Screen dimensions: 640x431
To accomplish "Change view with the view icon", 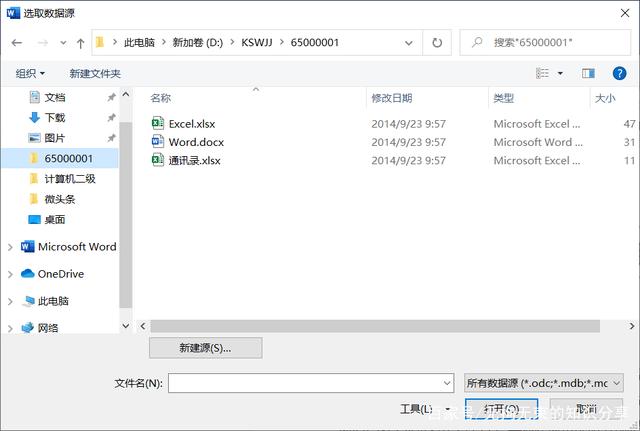I will (542, 73).
